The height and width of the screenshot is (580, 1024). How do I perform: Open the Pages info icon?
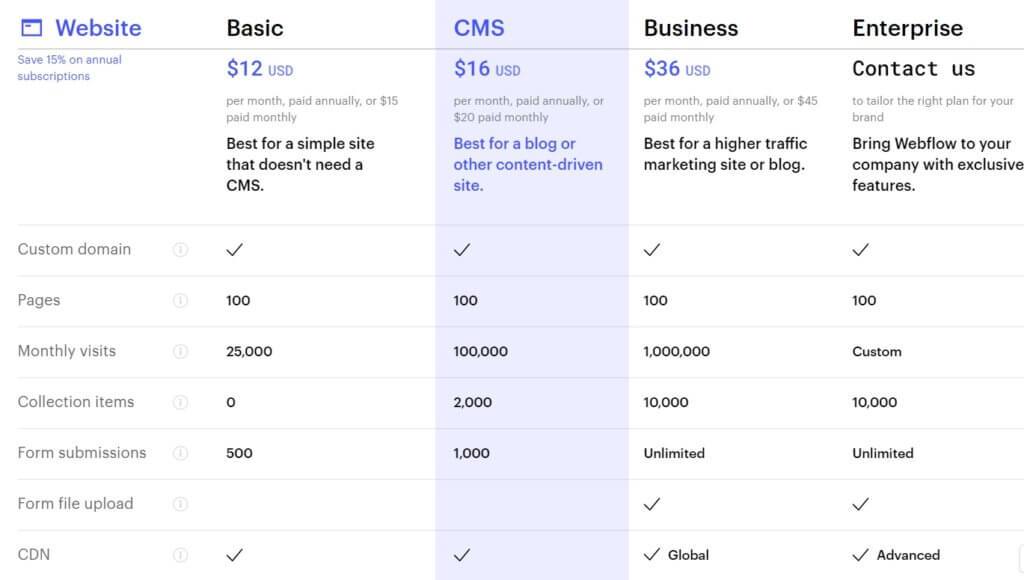[180, 300]
